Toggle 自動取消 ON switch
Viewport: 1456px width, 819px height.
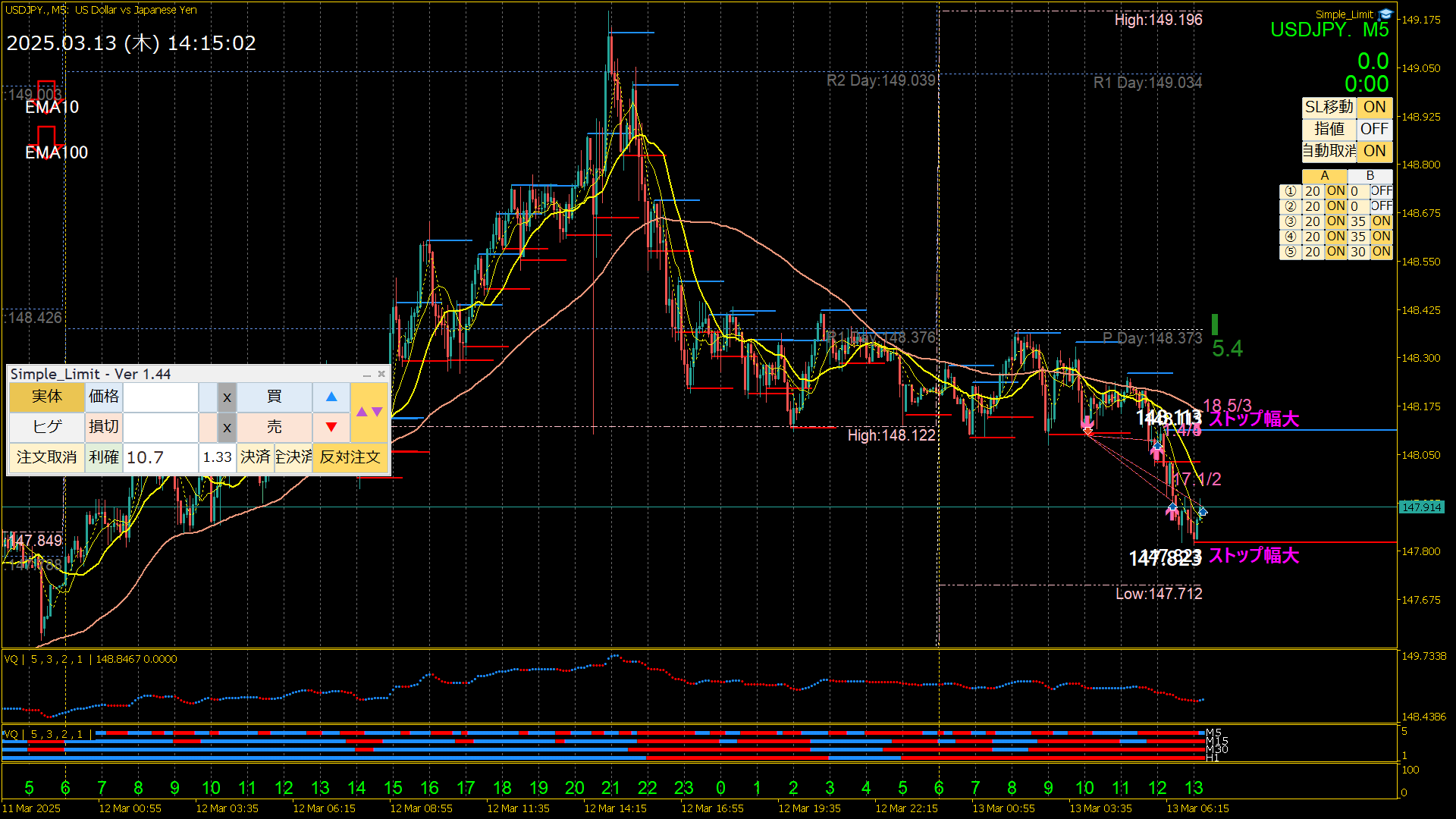pos(1374,151)
